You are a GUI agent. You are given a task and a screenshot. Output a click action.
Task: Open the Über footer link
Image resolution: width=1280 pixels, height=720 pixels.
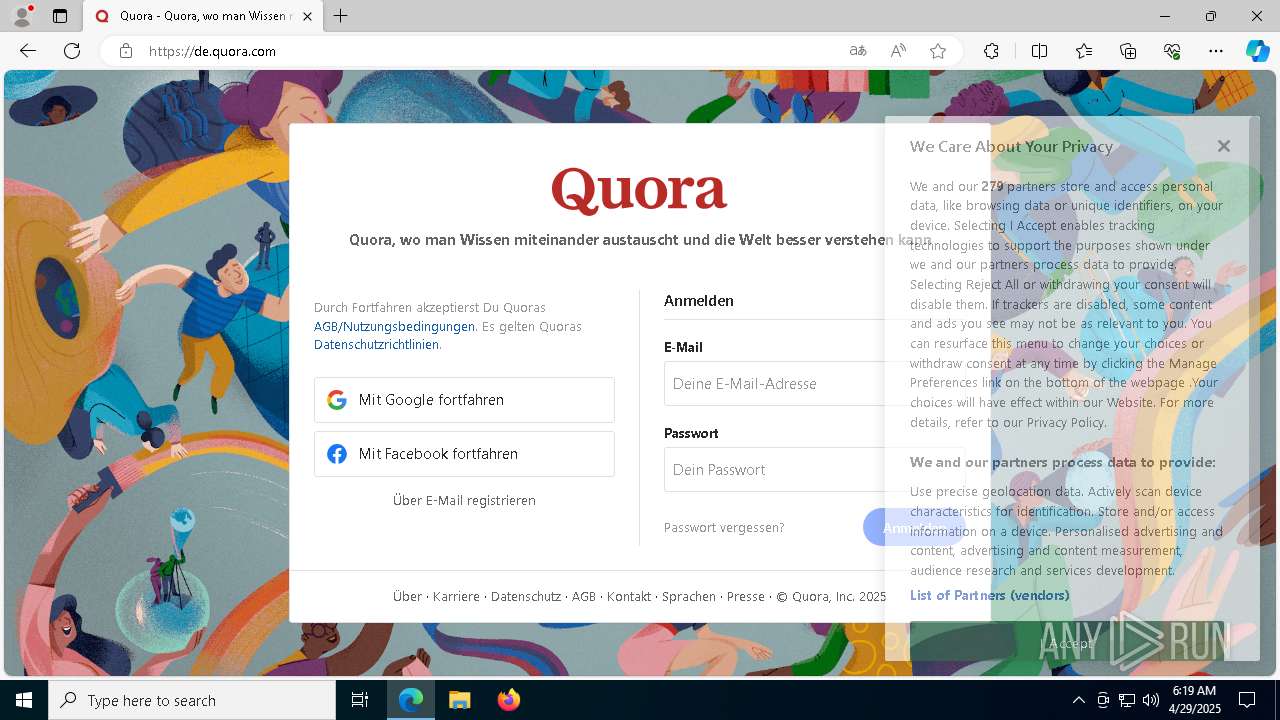click(407, 596)
